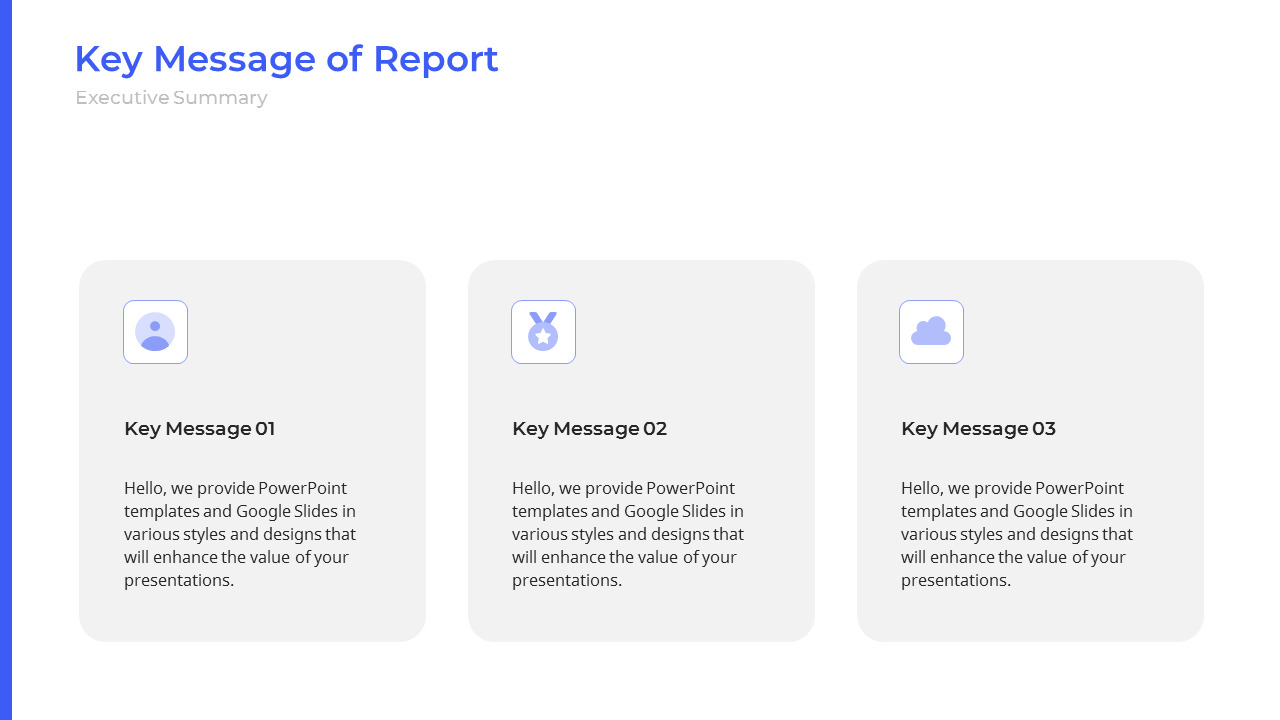Click the person silhouette's head shape
This screenshot has width=1280, height=720.
pos(155,325)
